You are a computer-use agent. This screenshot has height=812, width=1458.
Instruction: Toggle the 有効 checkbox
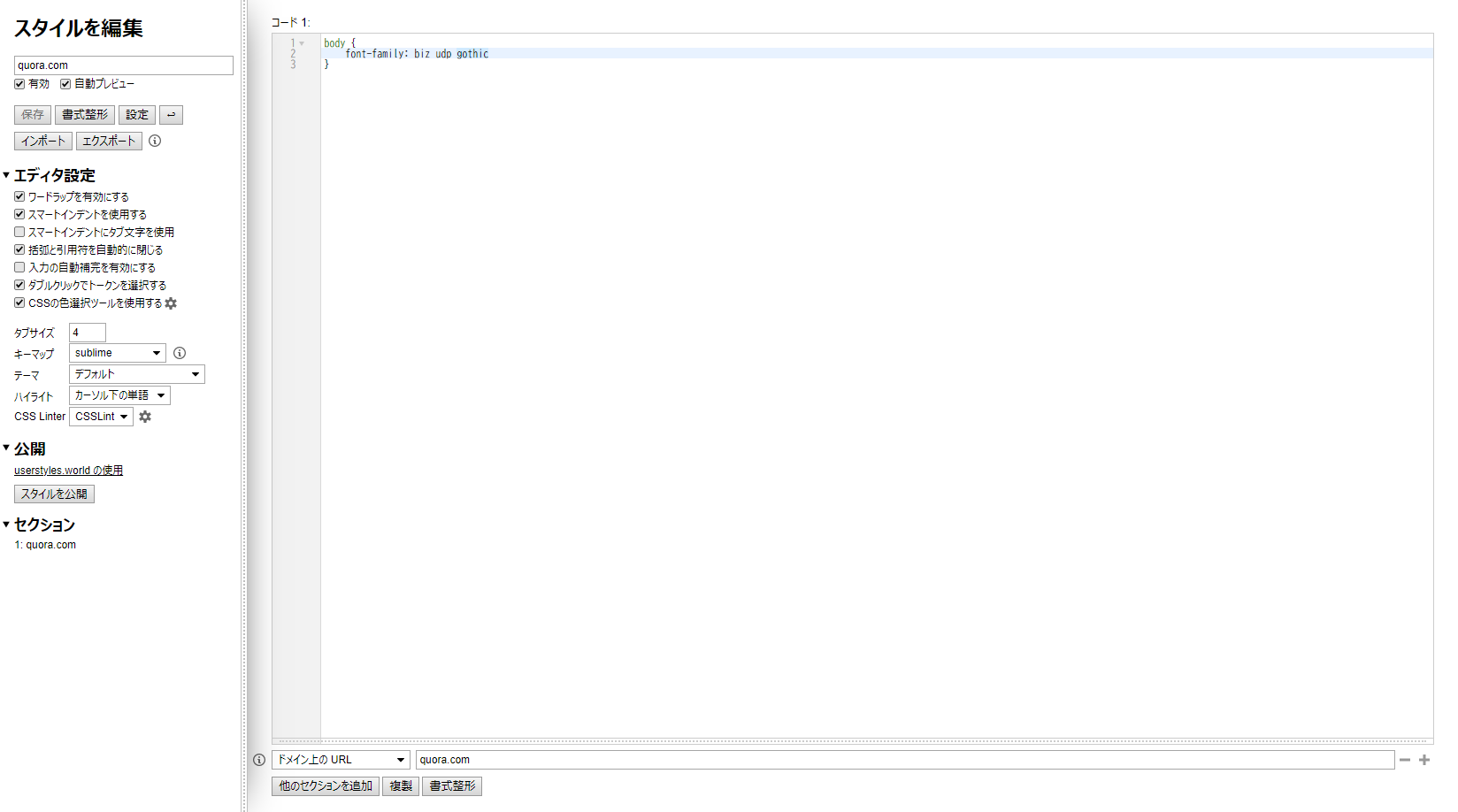[19, 84]
